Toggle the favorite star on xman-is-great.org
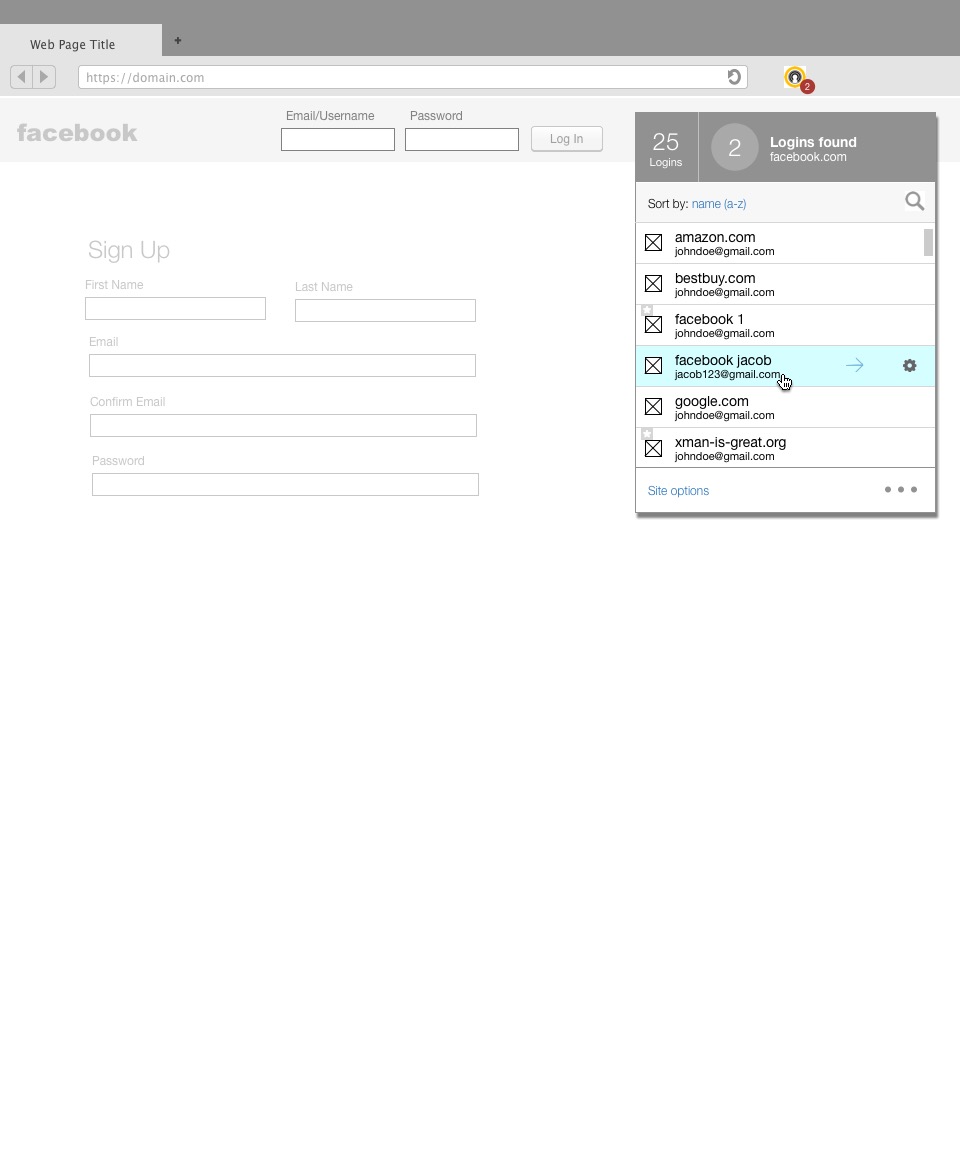The height and width of the screenshot is (1172, 960). coord(647,433)
